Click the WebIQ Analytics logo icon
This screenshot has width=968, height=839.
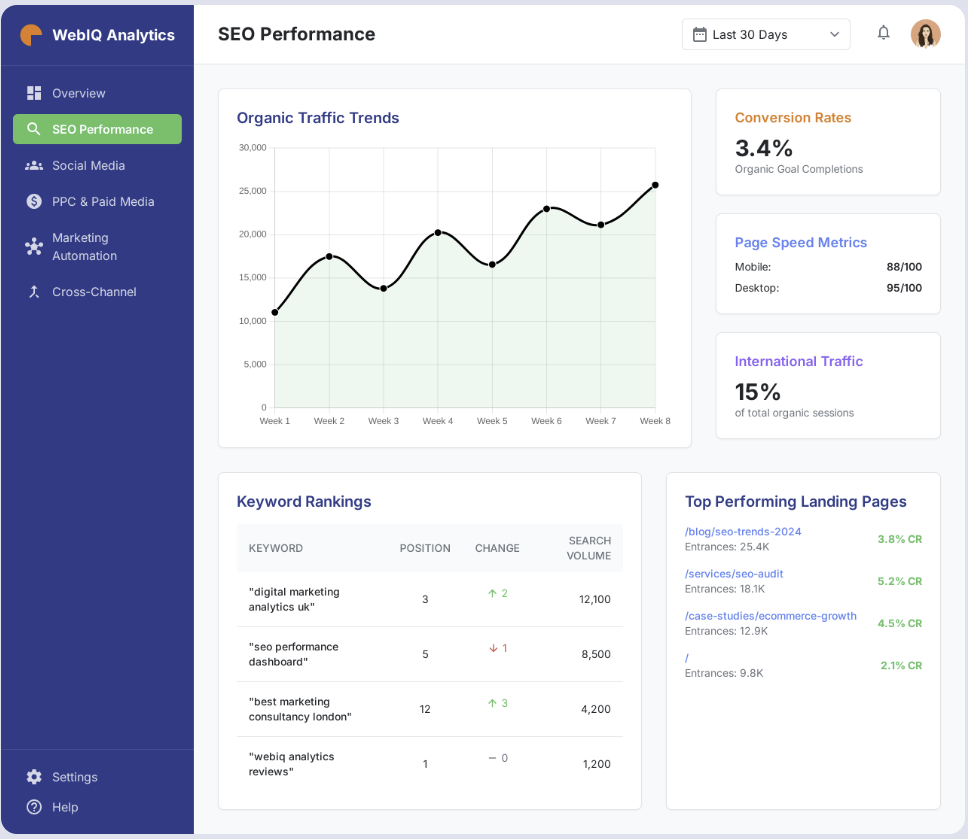click(32, 35)
